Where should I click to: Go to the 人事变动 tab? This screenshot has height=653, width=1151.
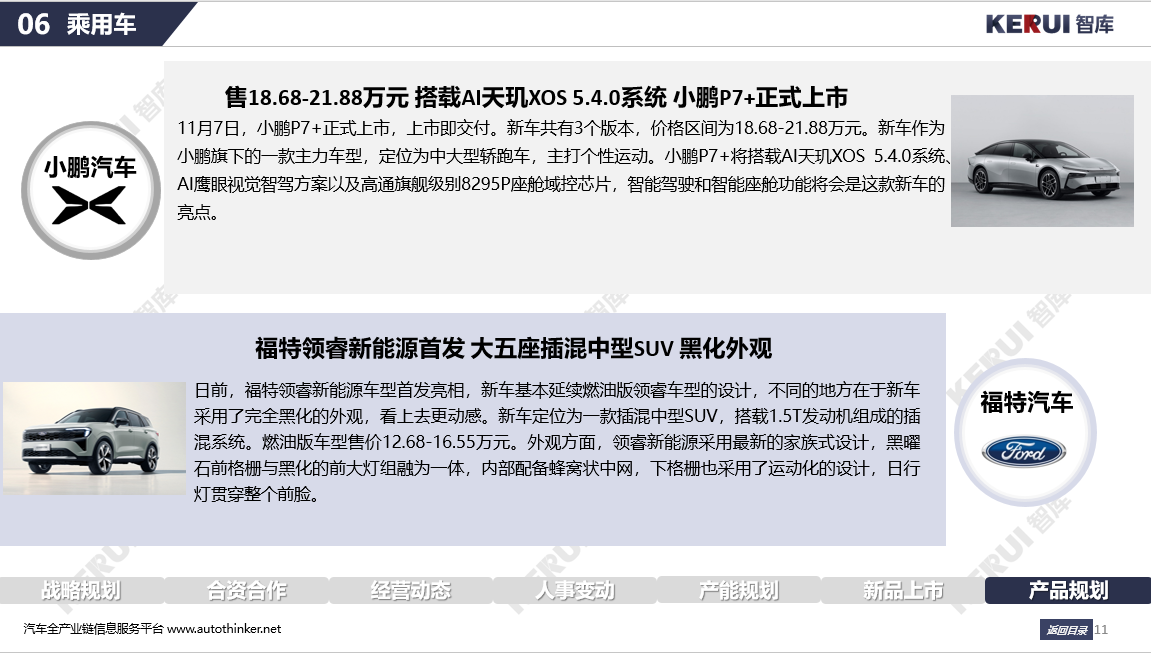coord(575,590)
